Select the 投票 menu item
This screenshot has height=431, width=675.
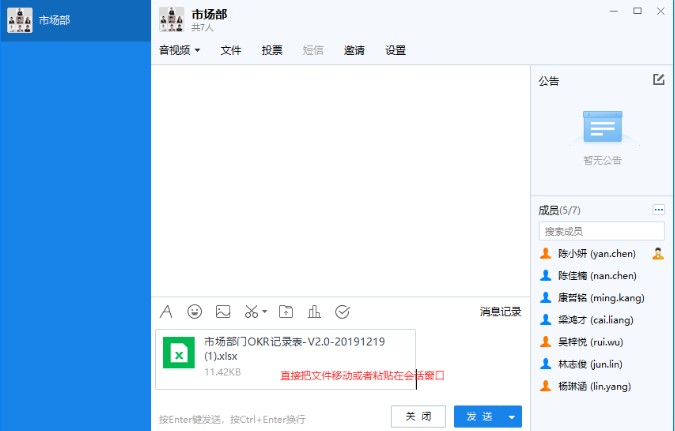click(272, 50)
